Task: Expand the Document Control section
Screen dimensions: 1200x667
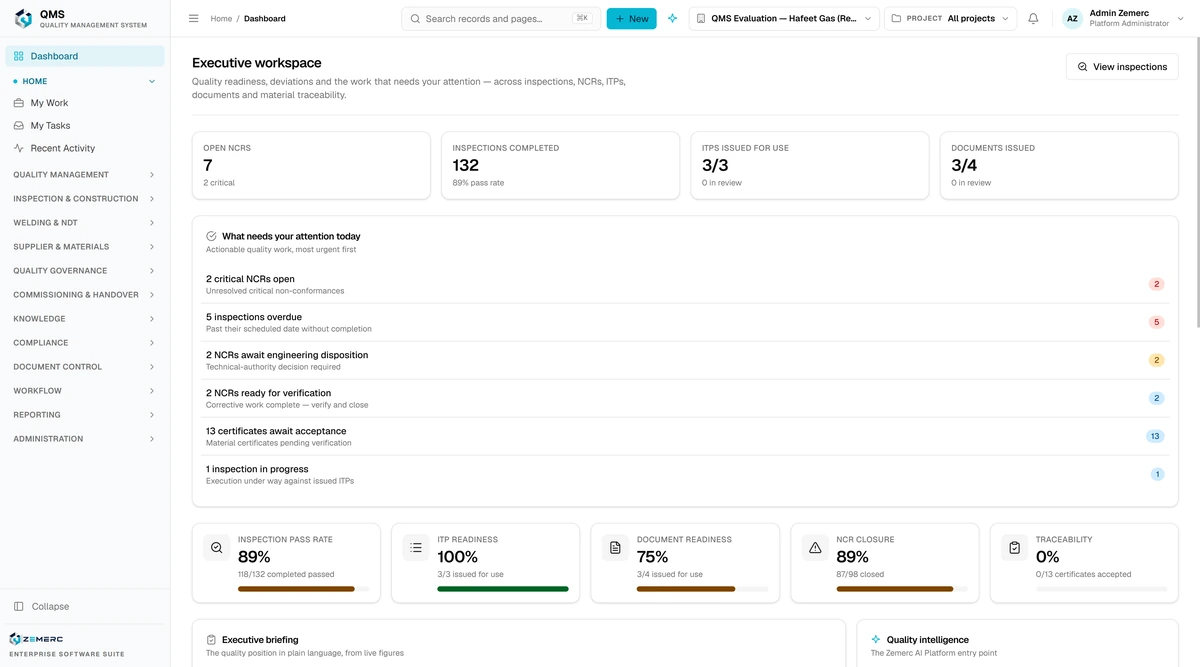Action: 84,367
